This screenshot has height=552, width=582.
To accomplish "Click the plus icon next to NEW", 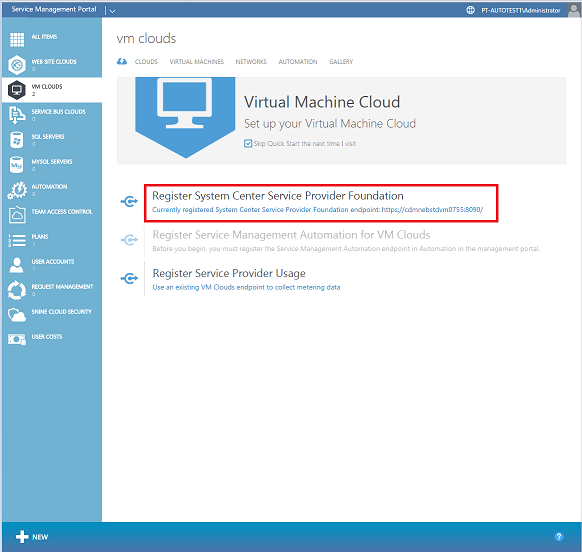I will pyautogui.click(x=22, y=536).
